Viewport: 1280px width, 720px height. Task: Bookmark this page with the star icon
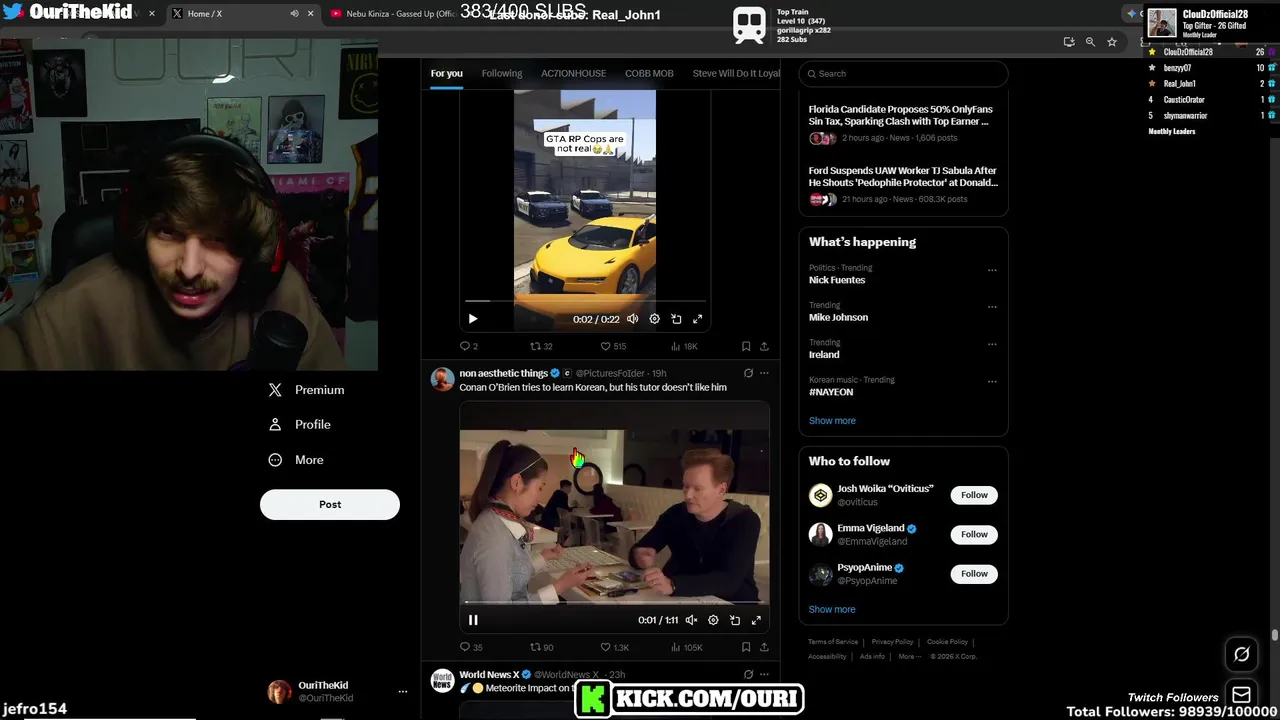(1111, 42)
